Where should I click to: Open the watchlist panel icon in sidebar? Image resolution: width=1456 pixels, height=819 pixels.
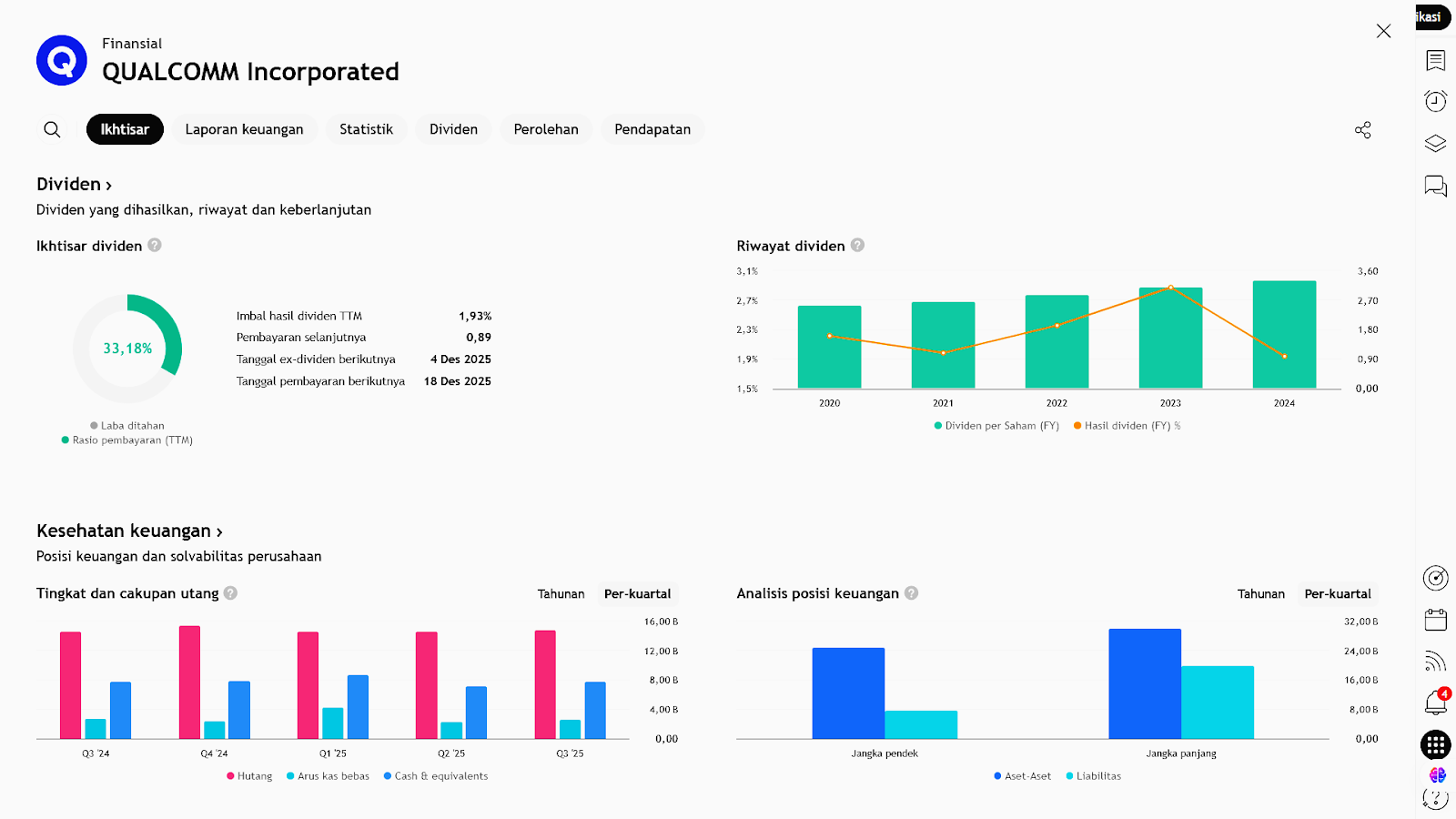(1435, 60)
